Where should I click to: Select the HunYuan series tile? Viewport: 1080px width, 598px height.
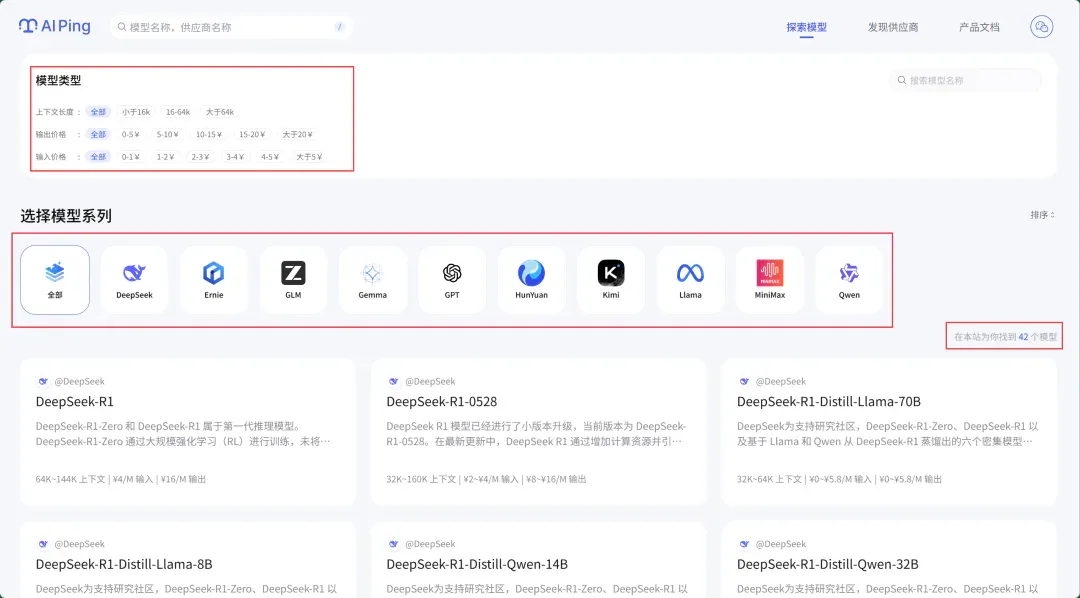pyautogui.click(x=532, y=280)
